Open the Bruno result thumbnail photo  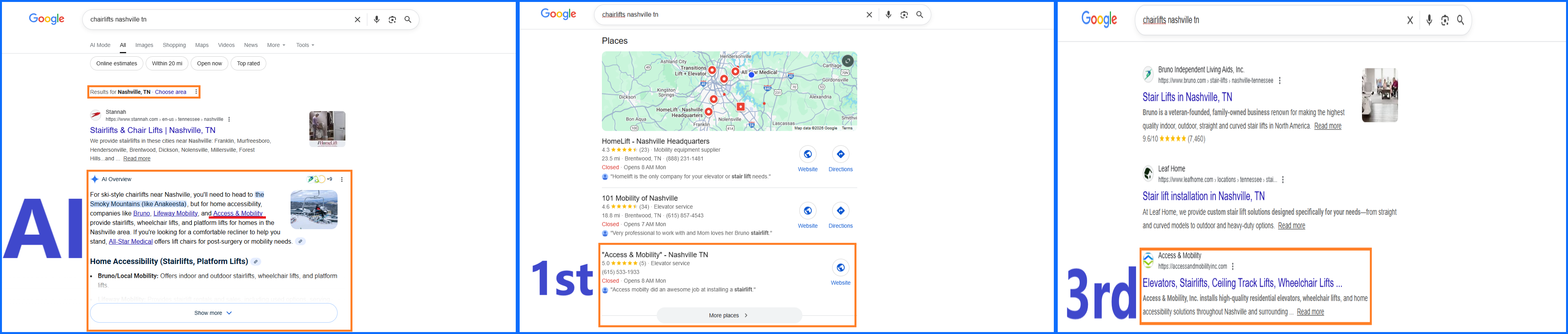(1380, 95)
